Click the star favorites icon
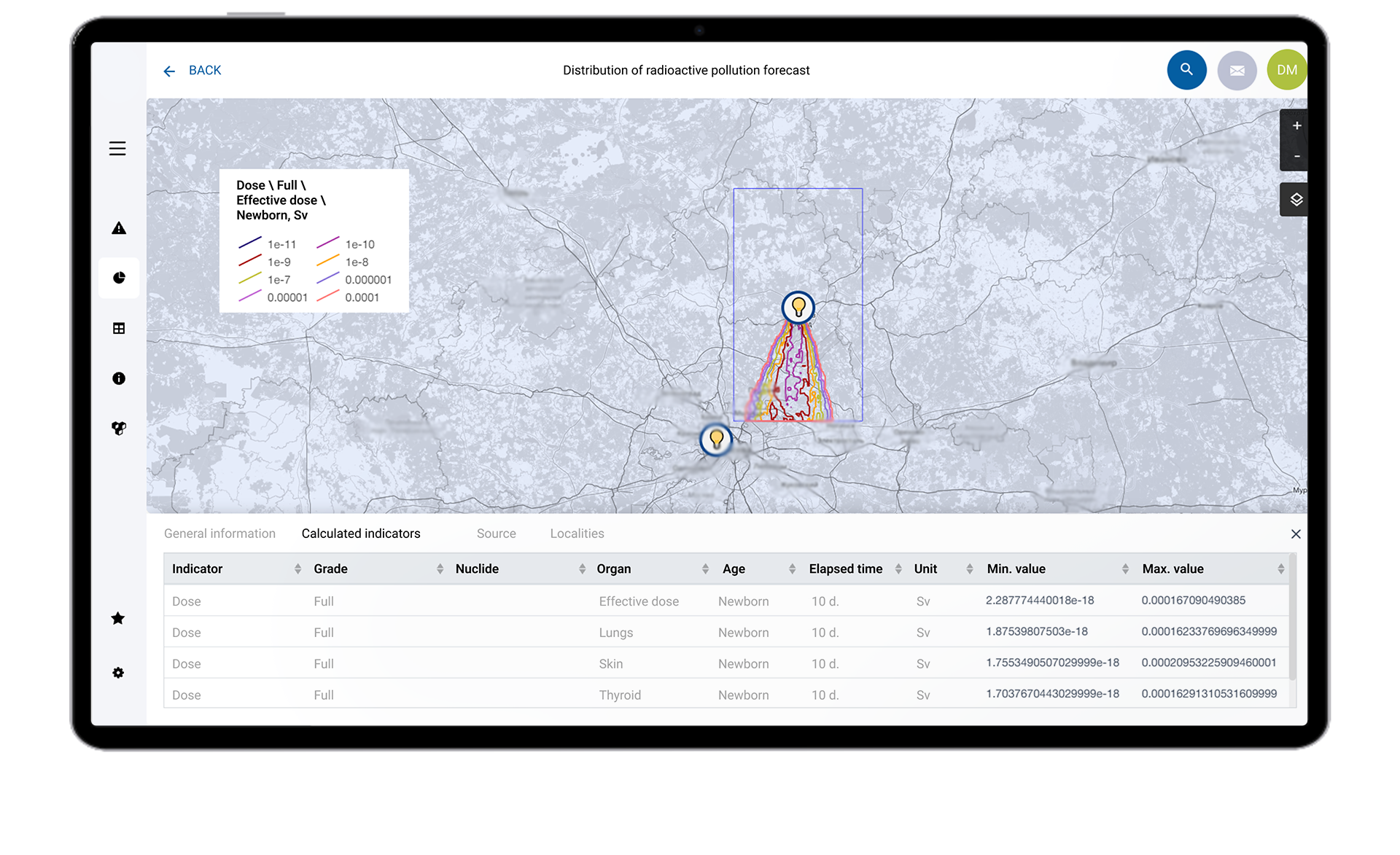The image size is (1400, 855). coord(118,619)
